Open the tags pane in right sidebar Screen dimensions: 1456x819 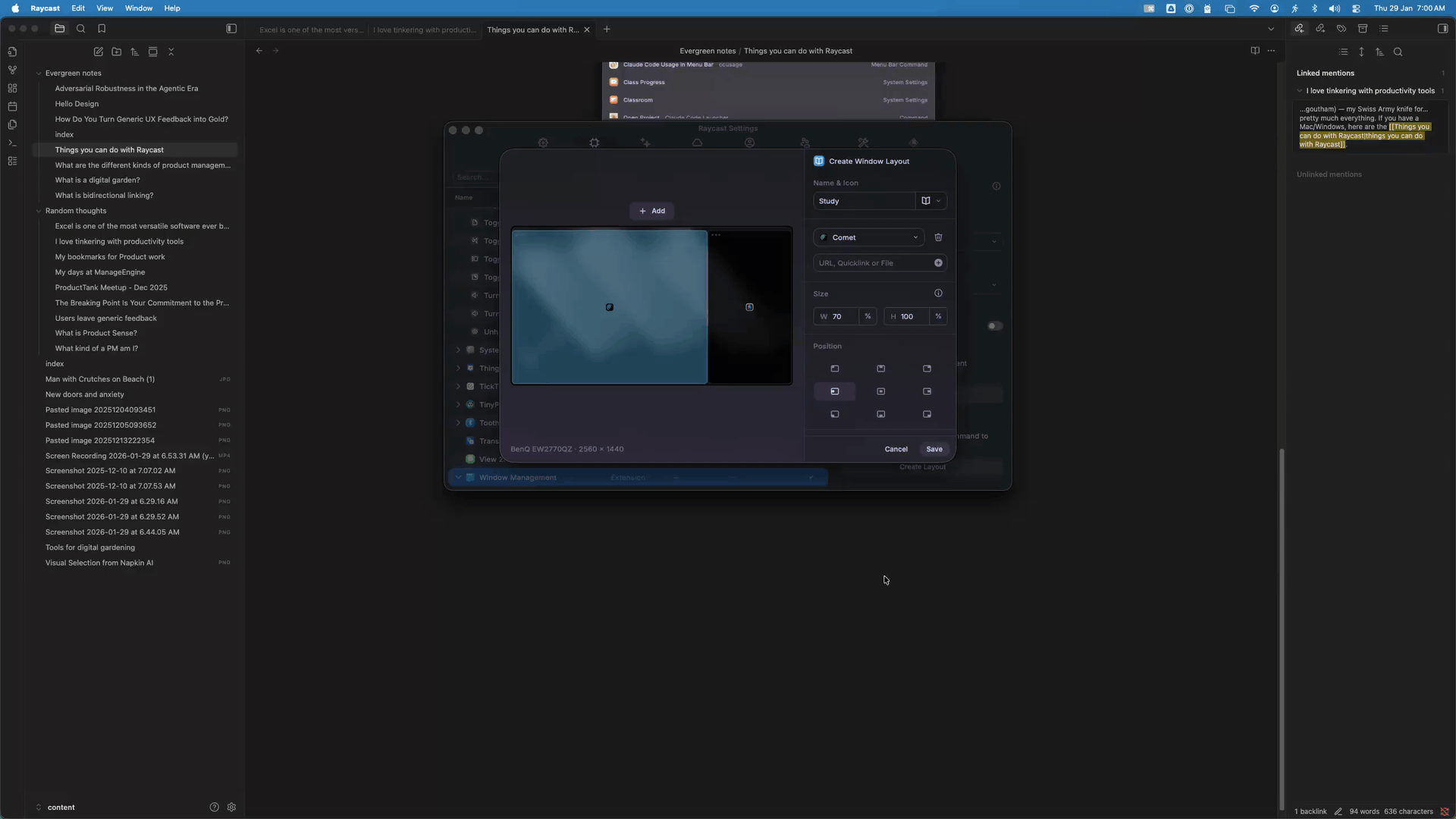point(1341,29)
